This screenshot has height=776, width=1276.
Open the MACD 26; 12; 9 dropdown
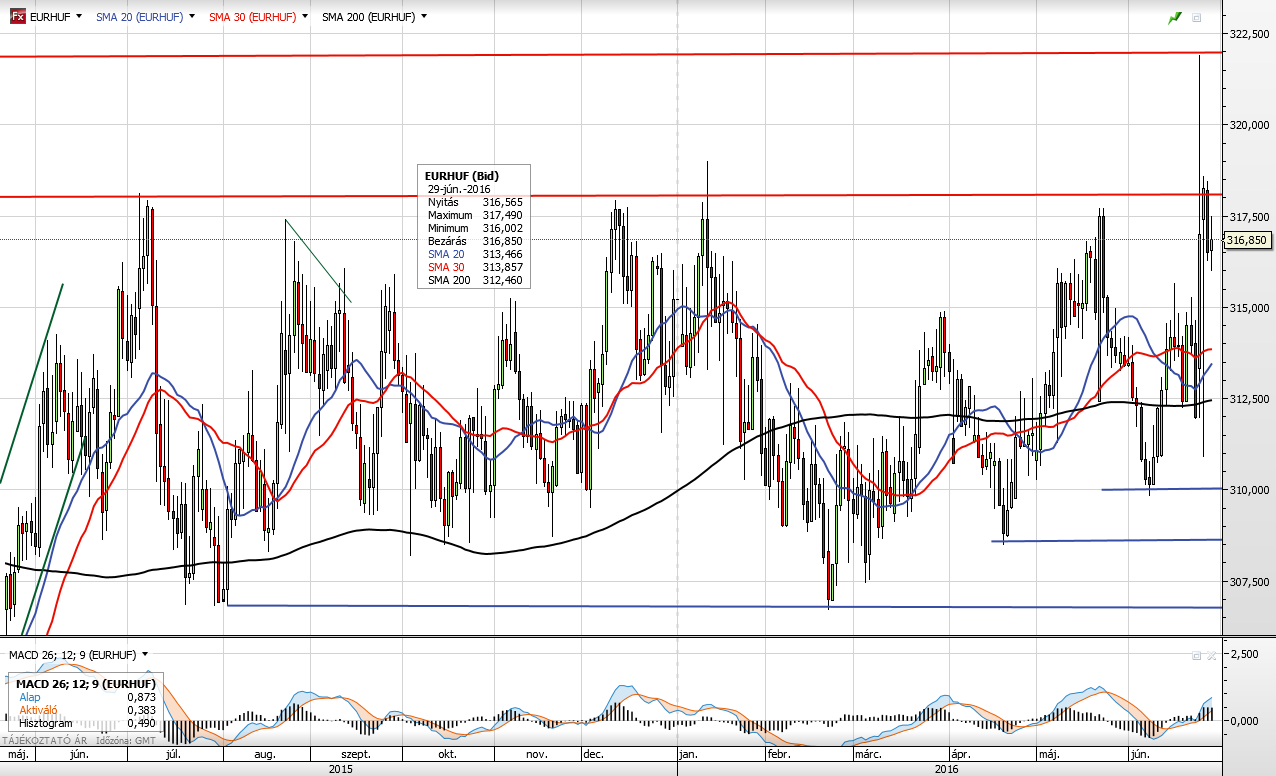coord(145,655)
